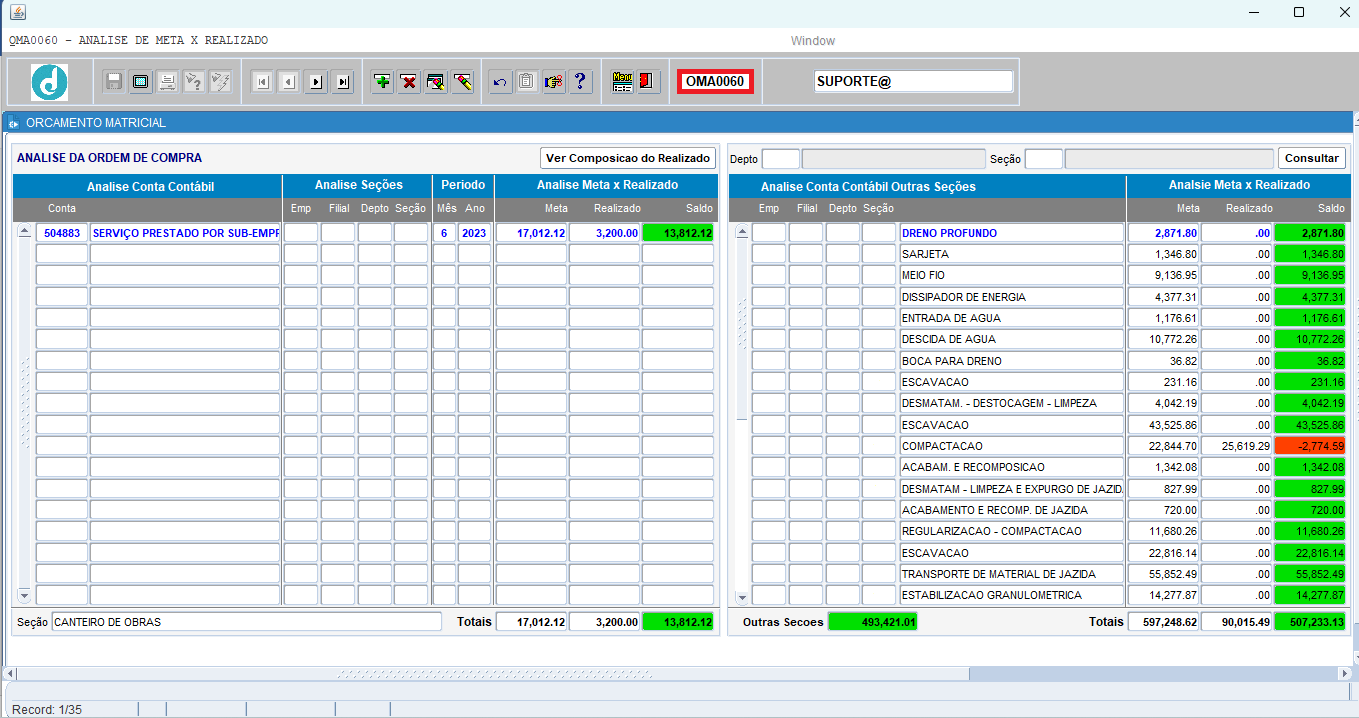Jump to last record icon
Screen dimensions: 1359x718
point(343,82)
